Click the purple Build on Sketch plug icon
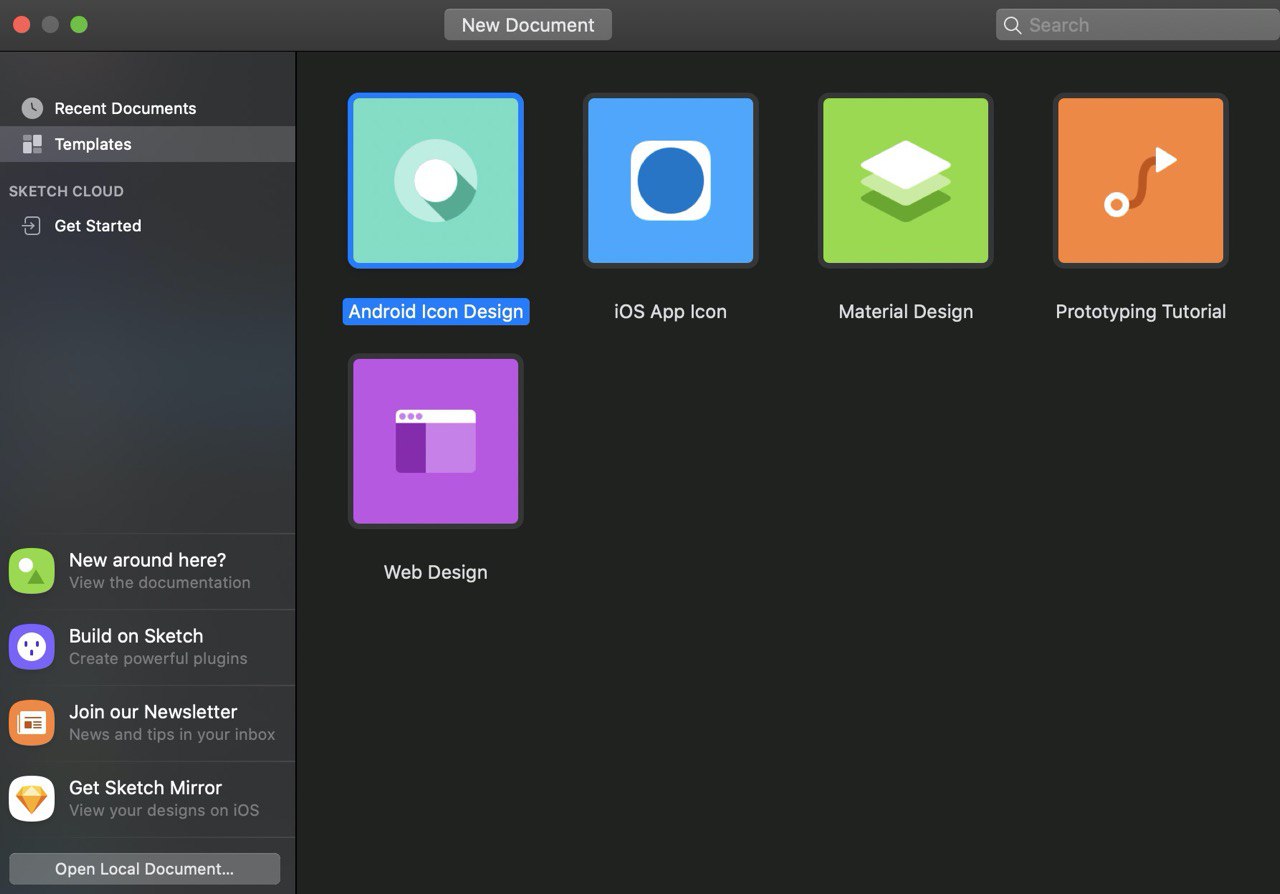 point(32,647)
